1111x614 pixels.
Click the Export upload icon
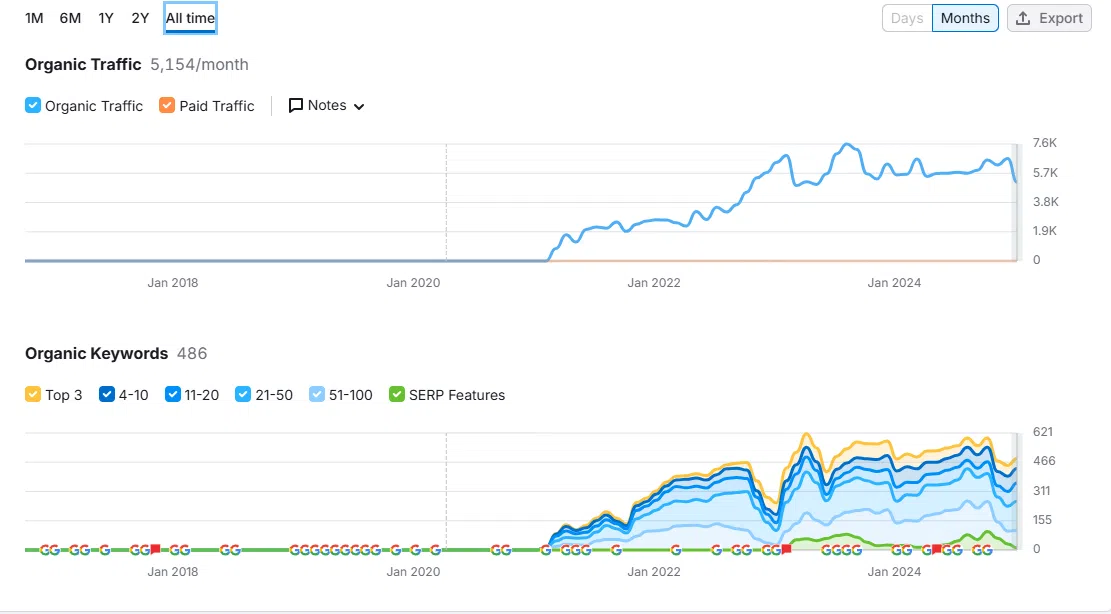point(1023,18)
